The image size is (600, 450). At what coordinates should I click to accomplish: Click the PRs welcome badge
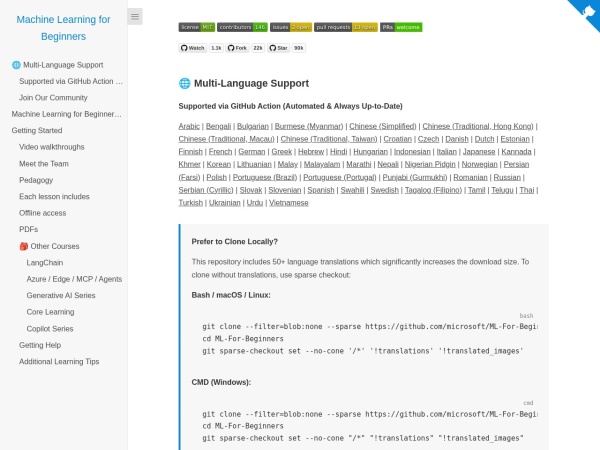pos(401,27)
